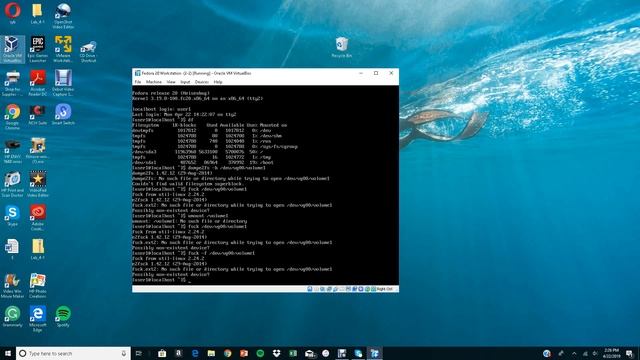Open the Recycle Bin on the desktop
This screenshot has width=640, height=360.
[342, 47]
